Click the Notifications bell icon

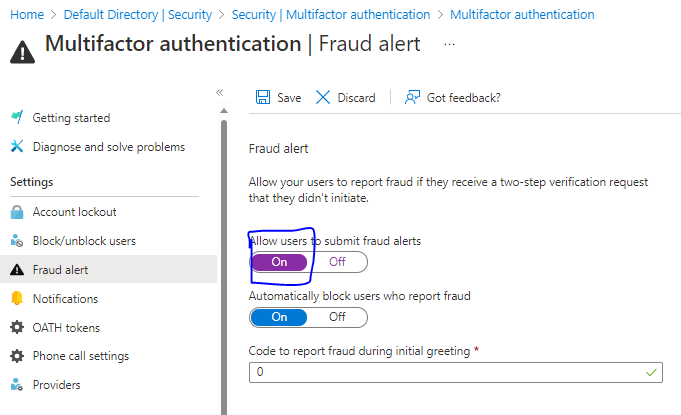[17, 299]
